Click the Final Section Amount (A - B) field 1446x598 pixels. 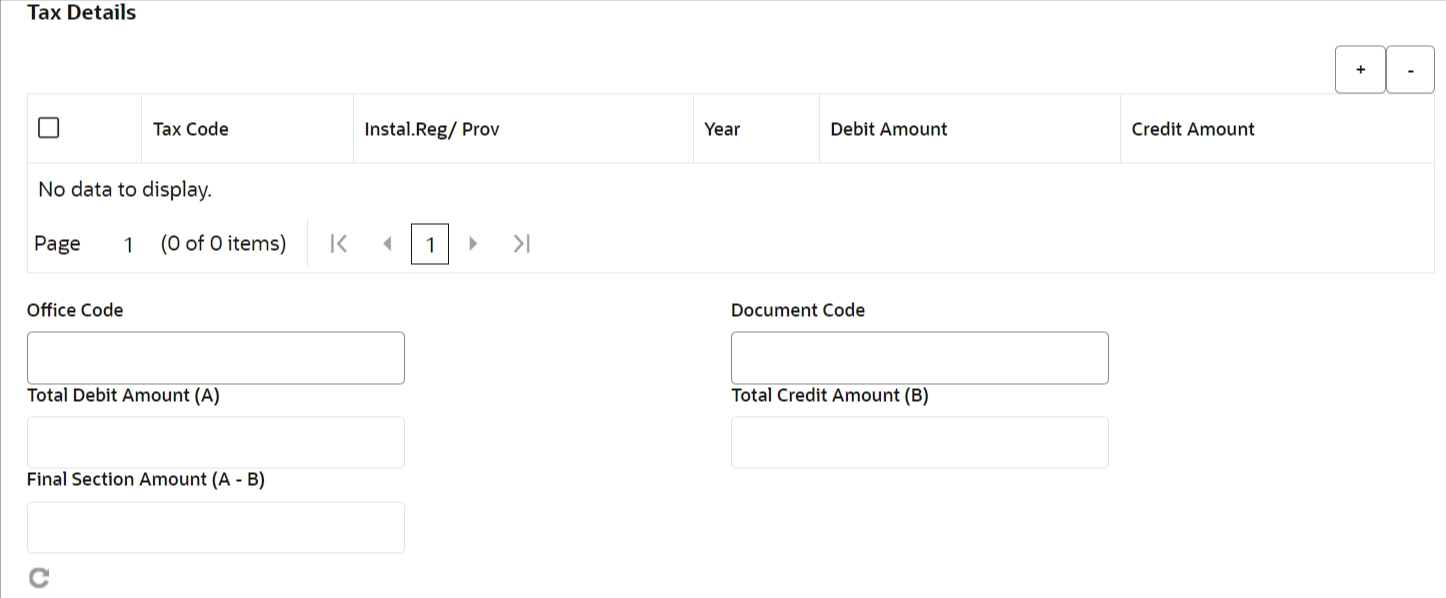tap(216, 527)
